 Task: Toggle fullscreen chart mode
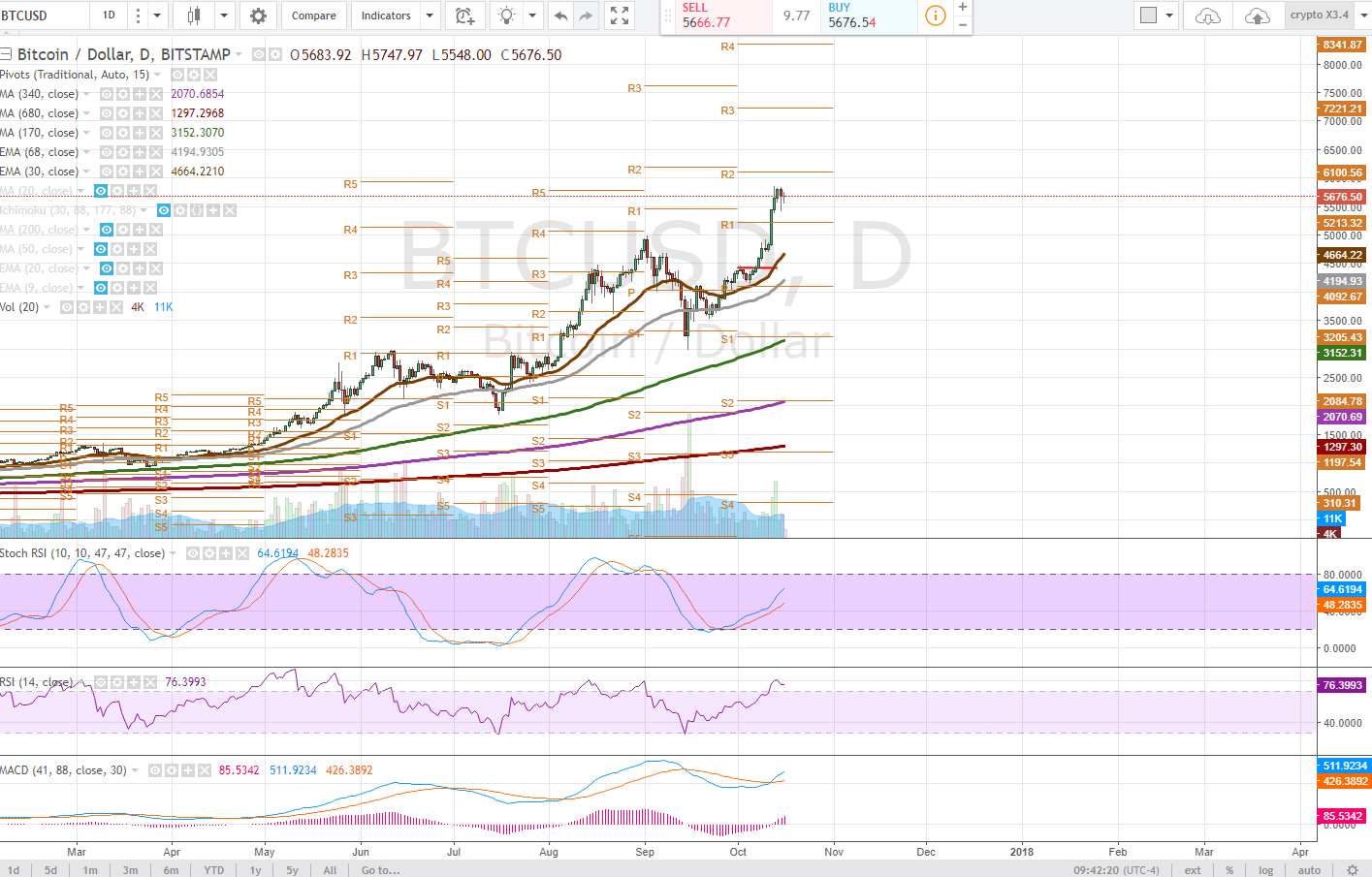click(620, 16)
